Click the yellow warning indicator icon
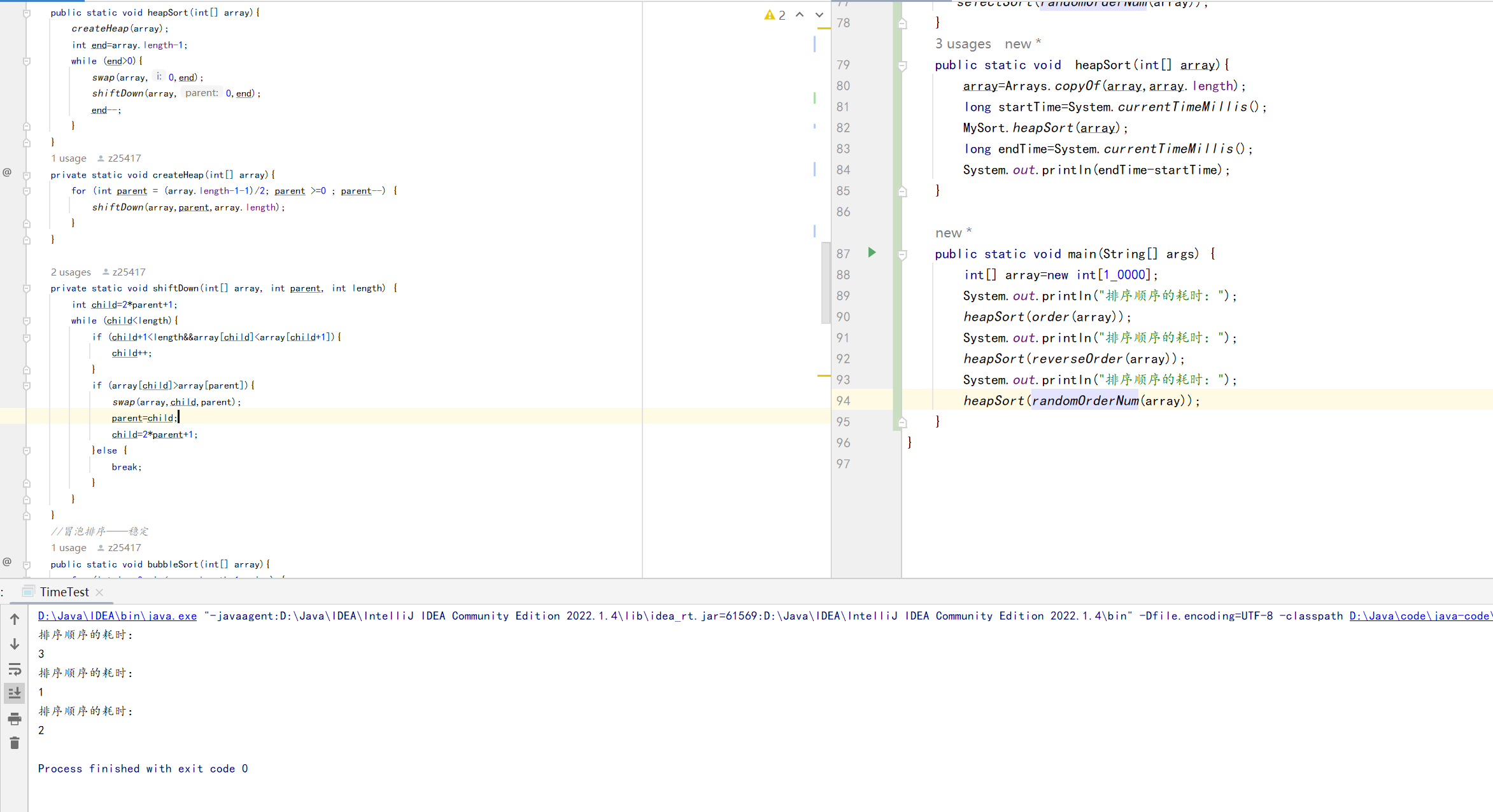This screenshot has width=1493, height=812. pos(770,15)
